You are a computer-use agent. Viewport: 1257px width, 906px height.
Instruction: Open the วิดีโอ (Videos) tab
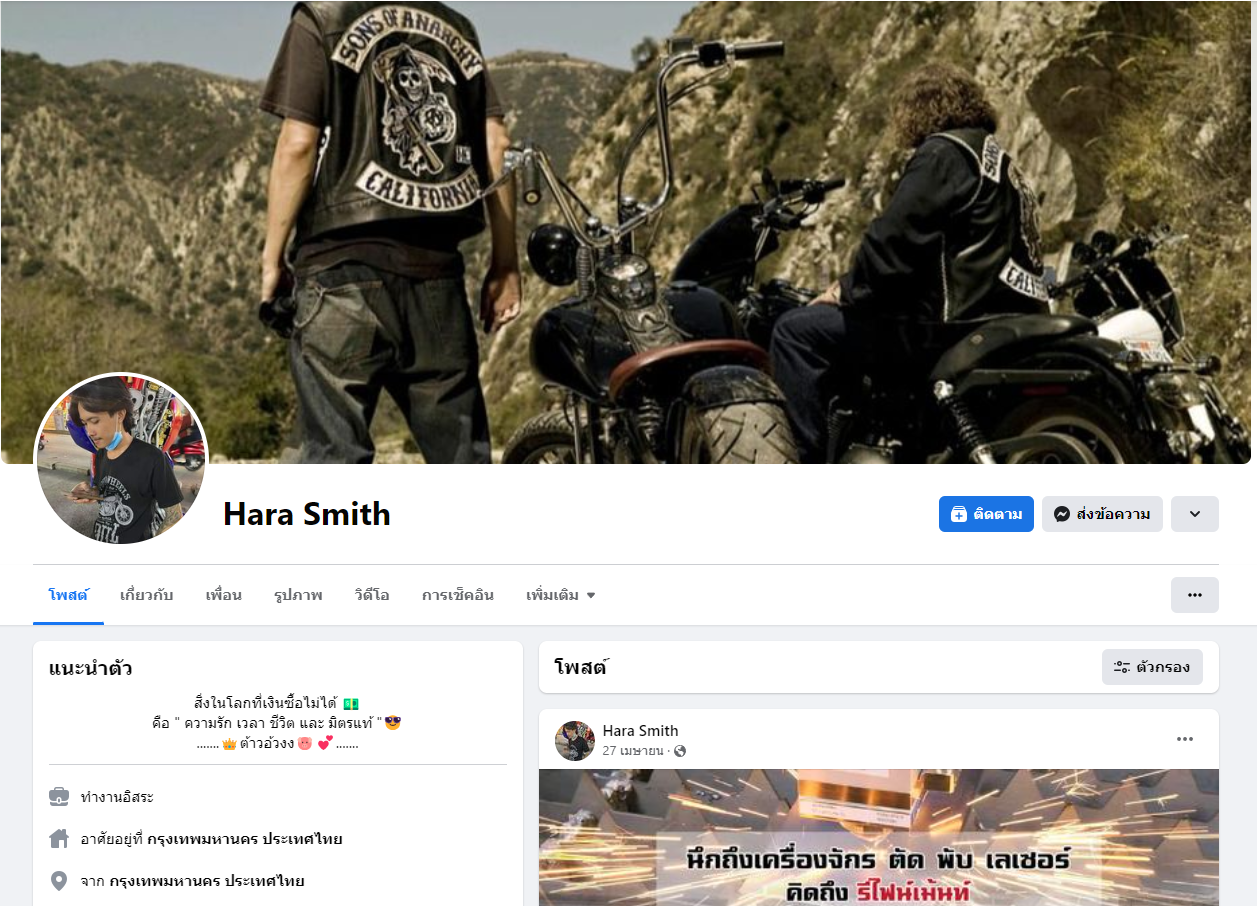tap(372, 595)
